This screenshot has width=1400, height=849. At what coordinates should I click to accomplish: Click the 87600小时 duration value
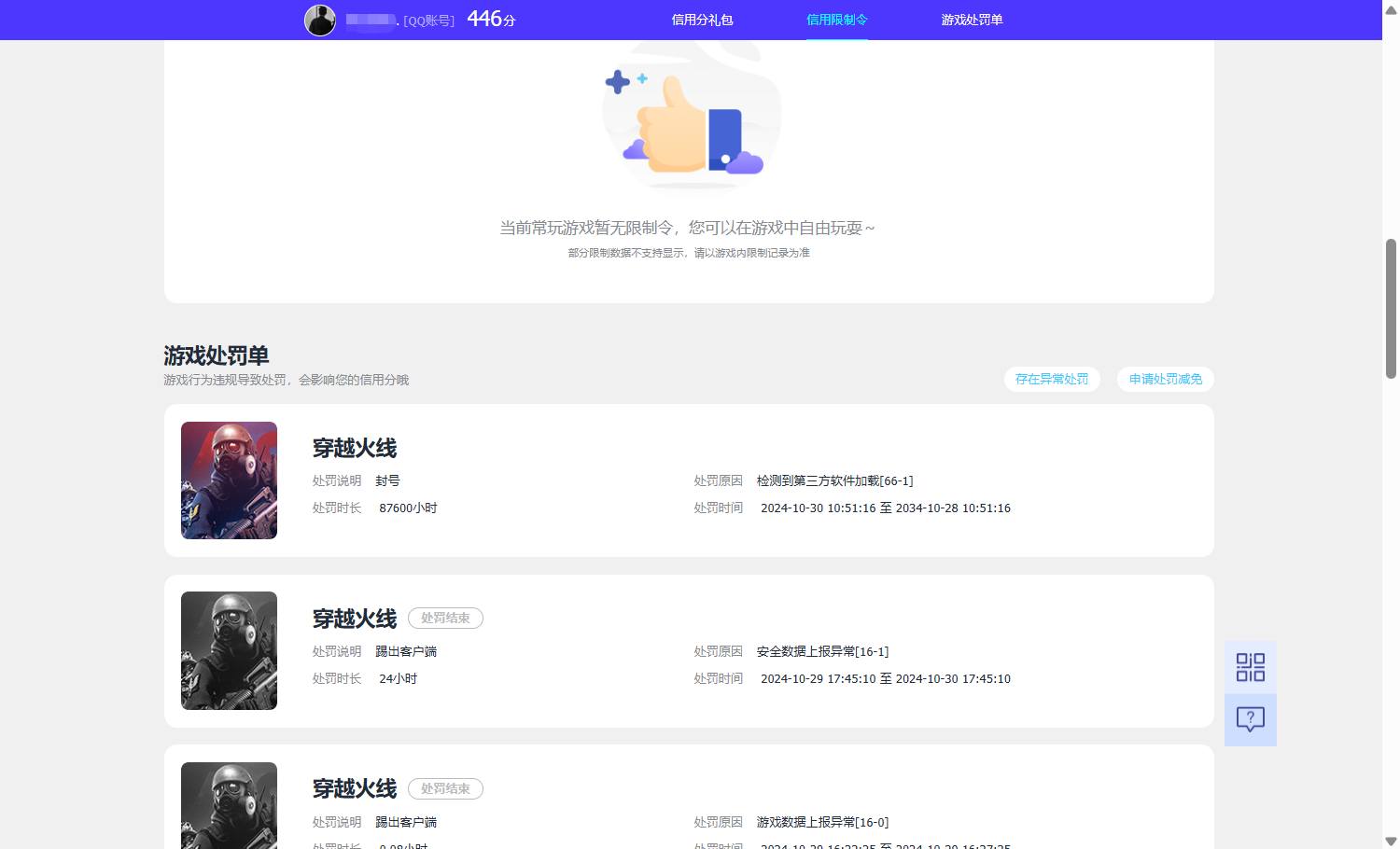[408, 508]
